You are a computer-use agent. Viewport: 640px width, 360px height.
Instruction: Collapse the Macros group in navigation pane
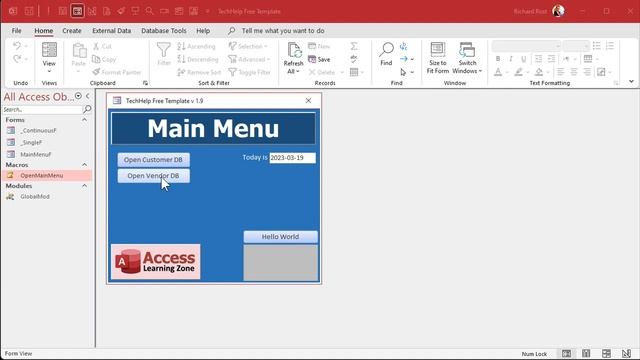coord(84,165)
